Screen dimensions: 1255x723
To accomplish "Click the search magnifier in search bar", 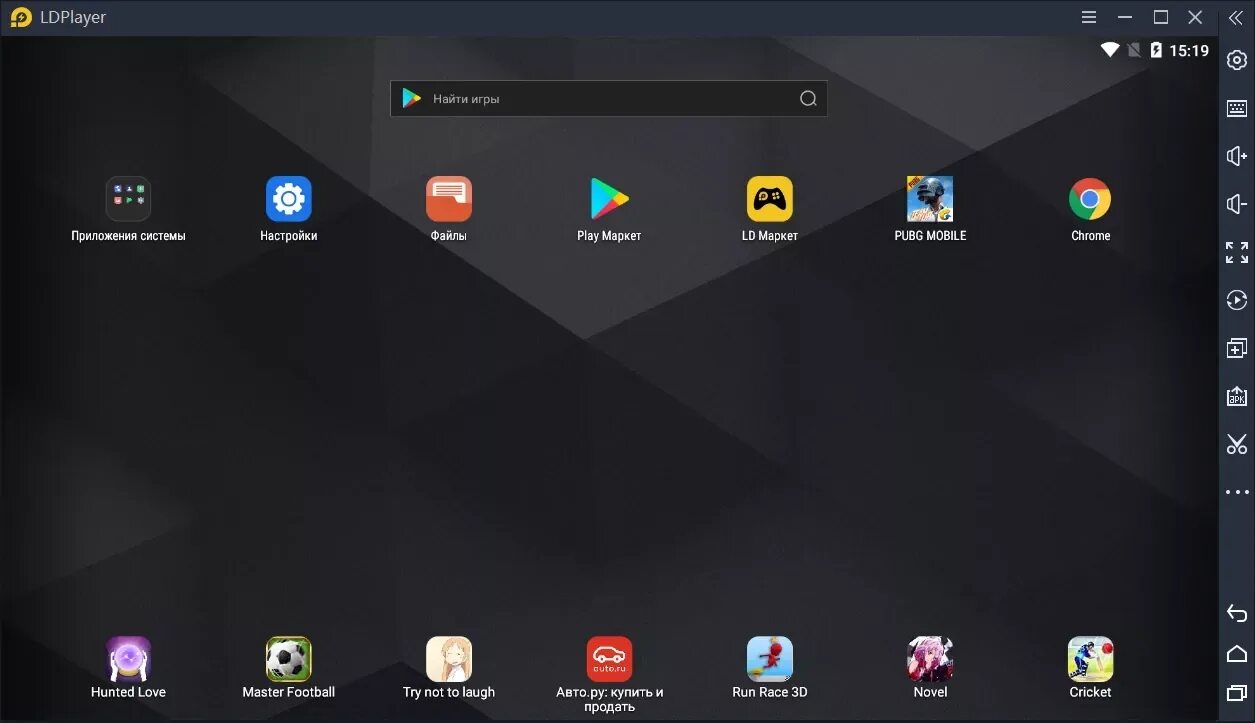I will 808,98.
